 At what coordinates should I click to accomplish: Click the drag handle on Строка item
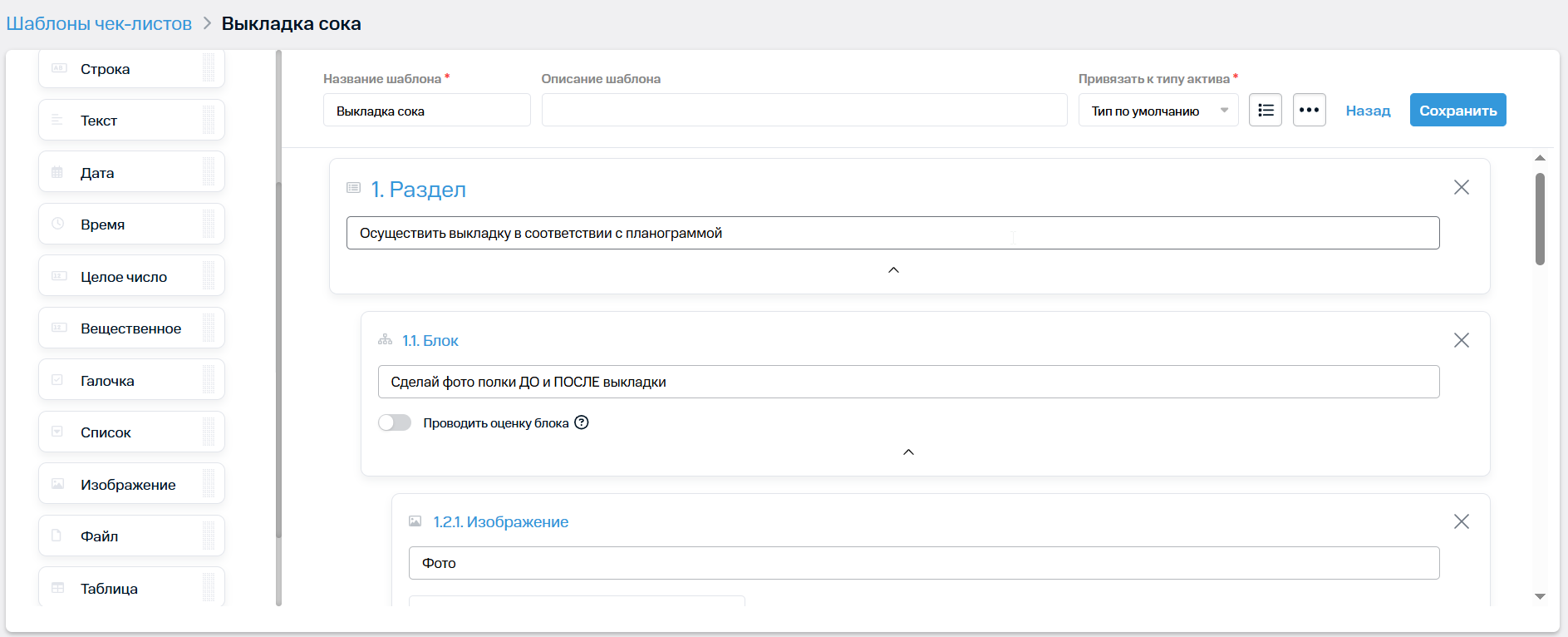(209, 68)
